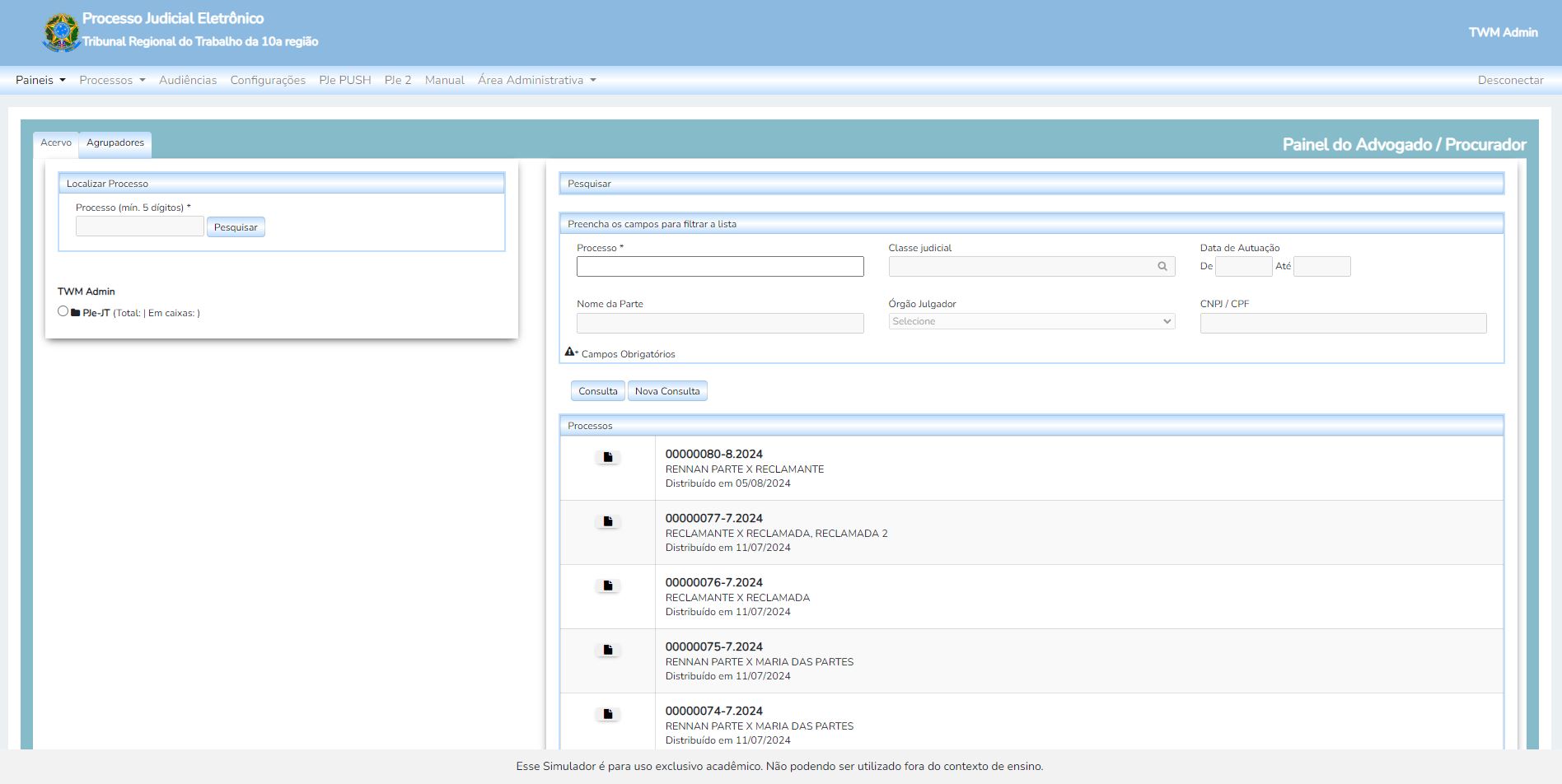Focus the Processo filter input field
The image size is (1562, 784).
pyautogui.click(x=720, y=266)
